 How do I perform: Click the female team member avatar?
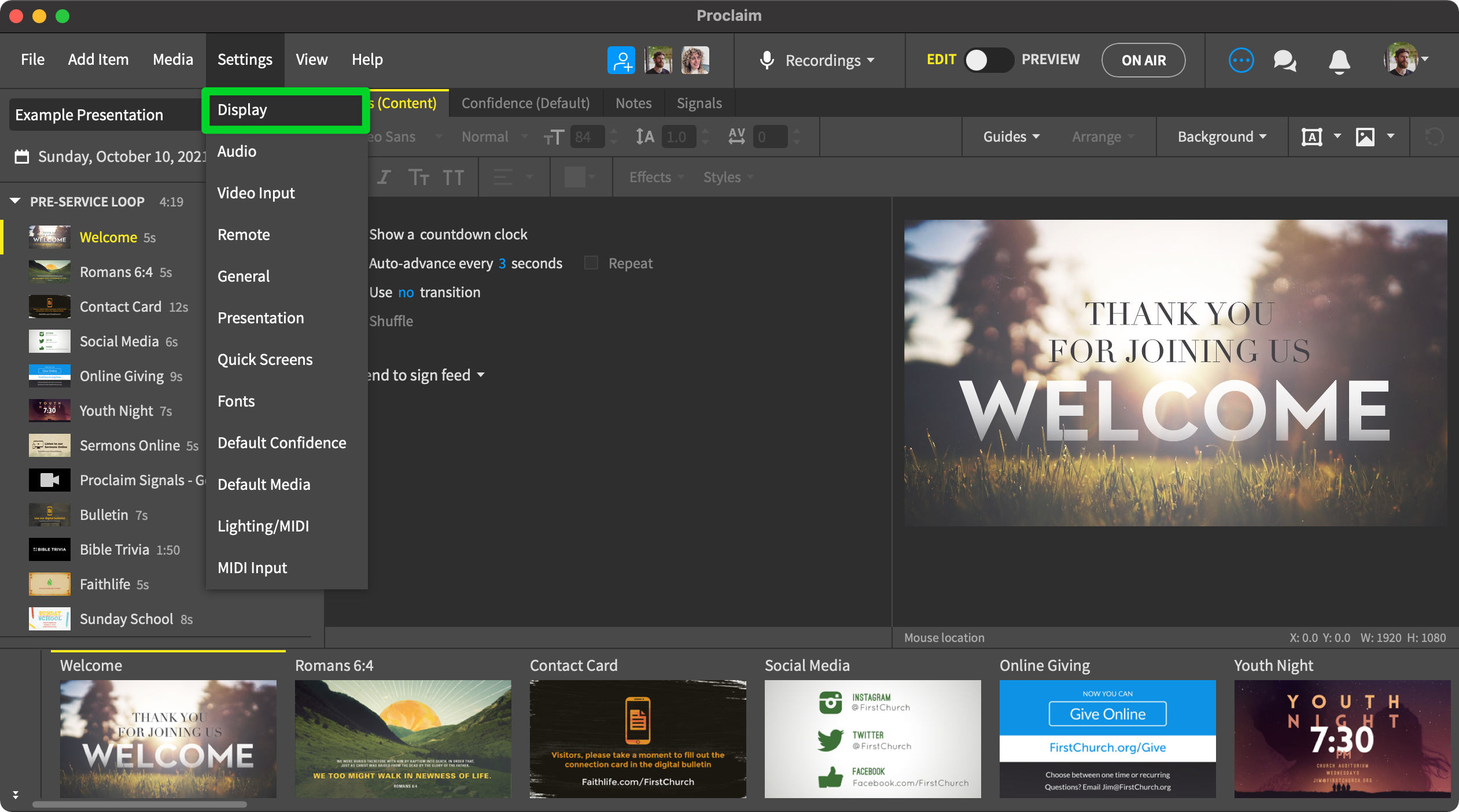[695, 60]
